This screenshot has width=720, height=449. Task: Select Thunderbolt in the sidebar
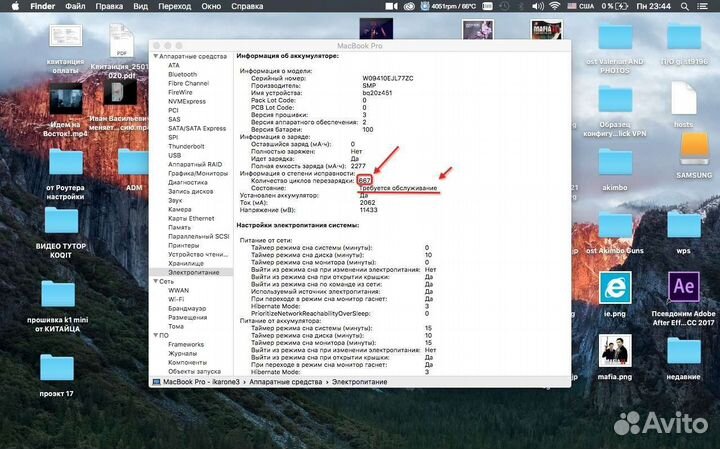(x=186, y=146)
